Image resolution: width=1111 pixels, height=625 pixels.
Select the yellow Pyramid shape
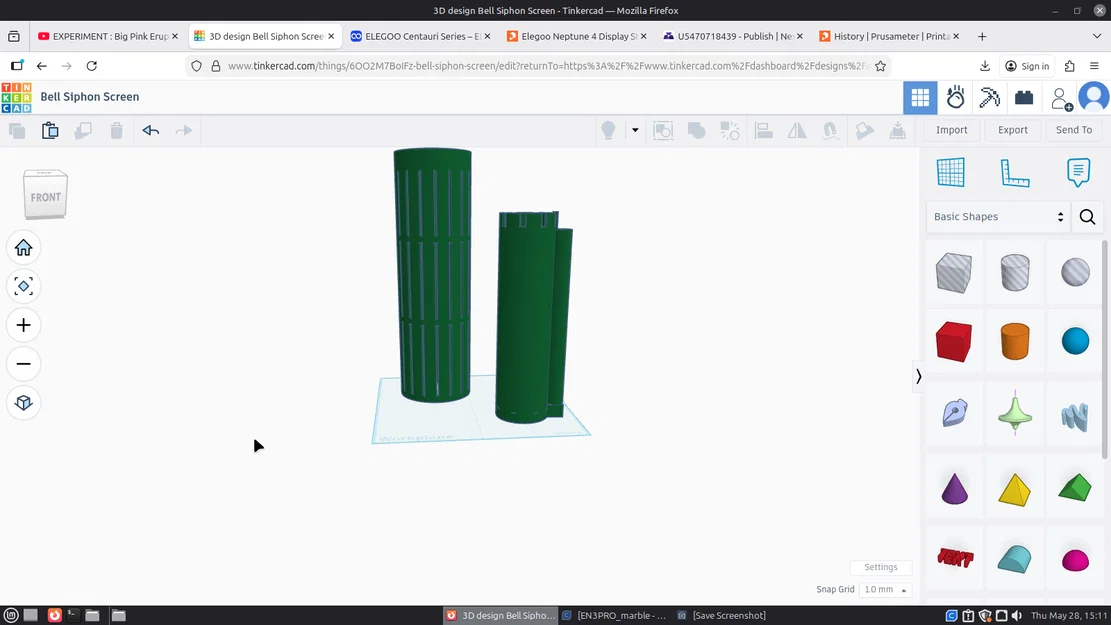click(1015, 489)
